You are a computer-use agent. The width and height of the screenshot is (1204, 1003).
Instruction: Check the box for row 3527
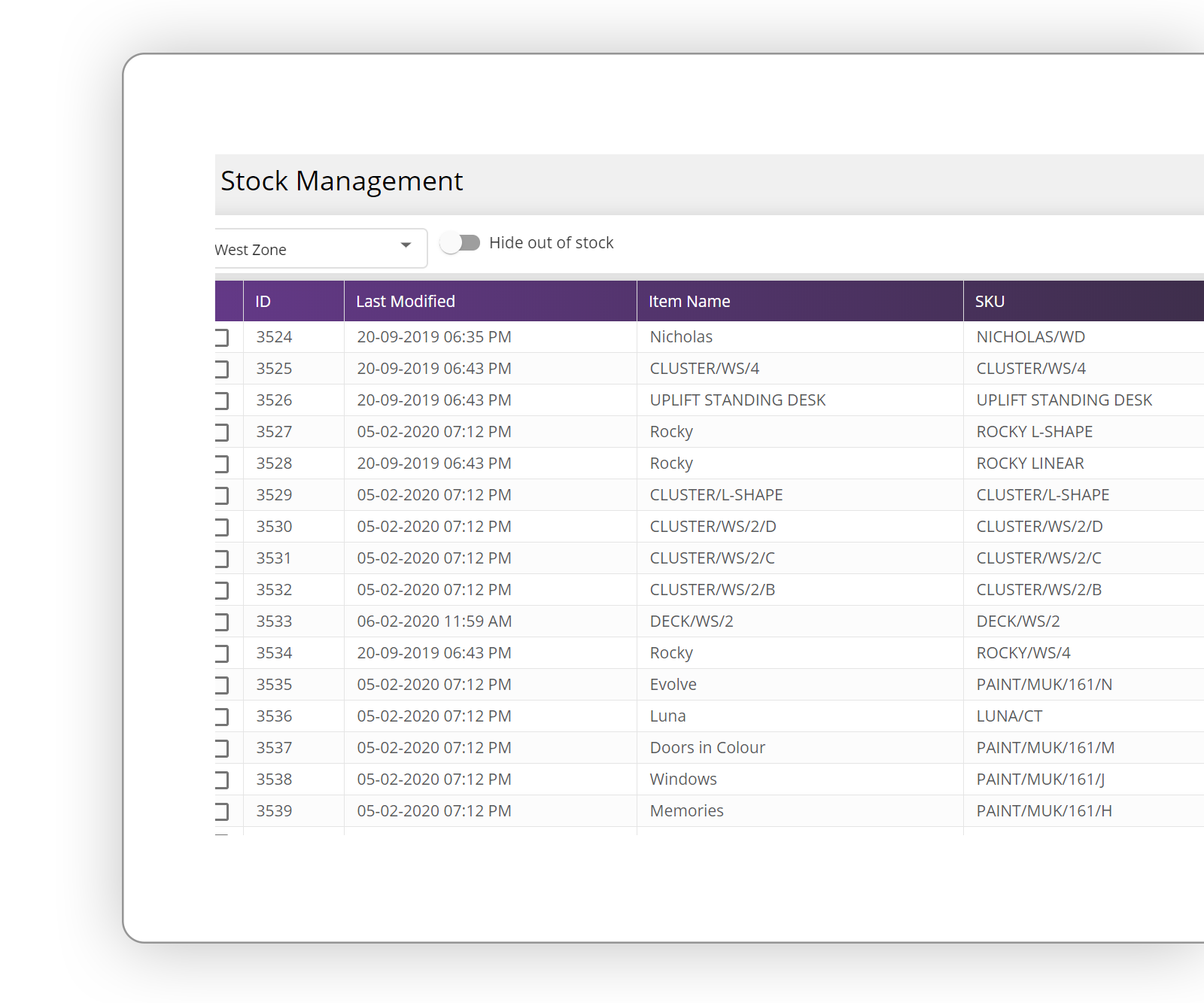tap(221, 432)
